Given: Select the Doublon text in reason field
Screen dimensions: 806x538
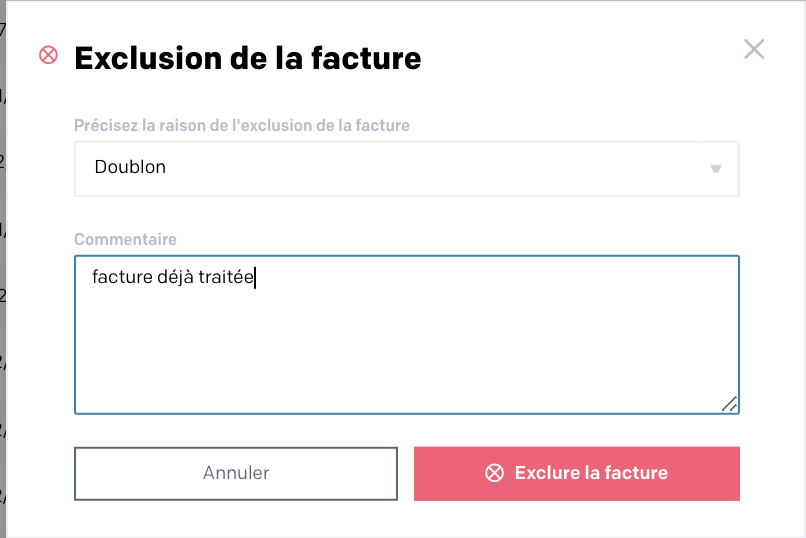Looking at the screenshot, I should (x=130, y=167).
